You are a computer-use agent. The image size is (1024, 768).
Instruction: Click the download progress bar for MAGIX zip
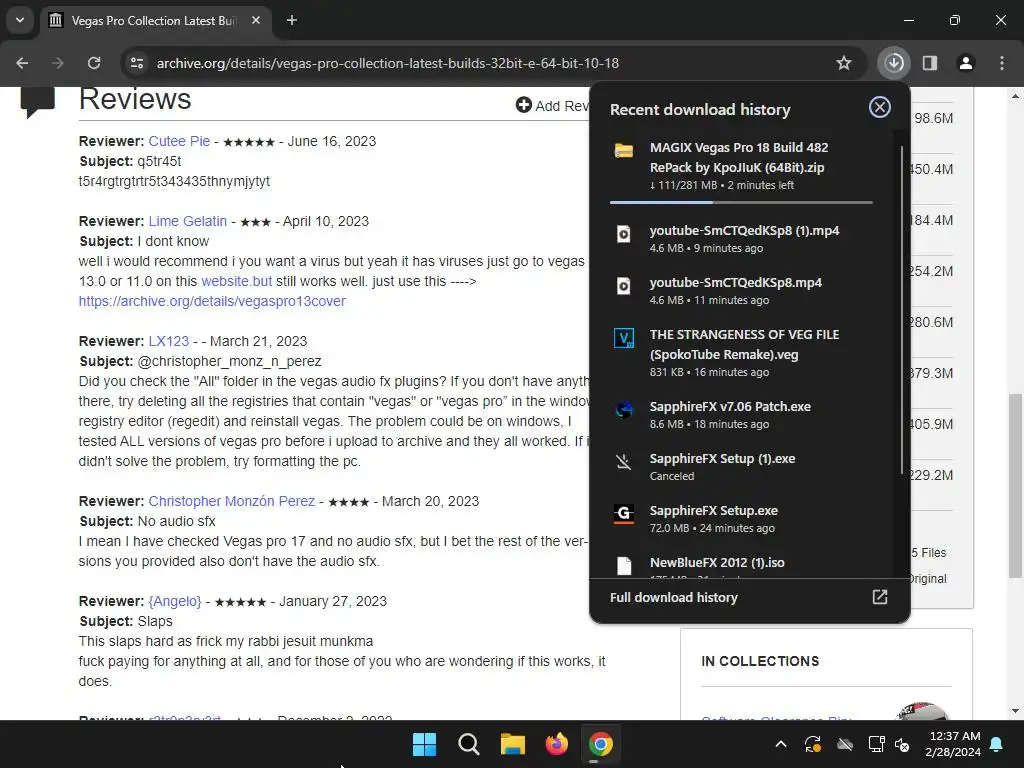[x=741, y=202]
